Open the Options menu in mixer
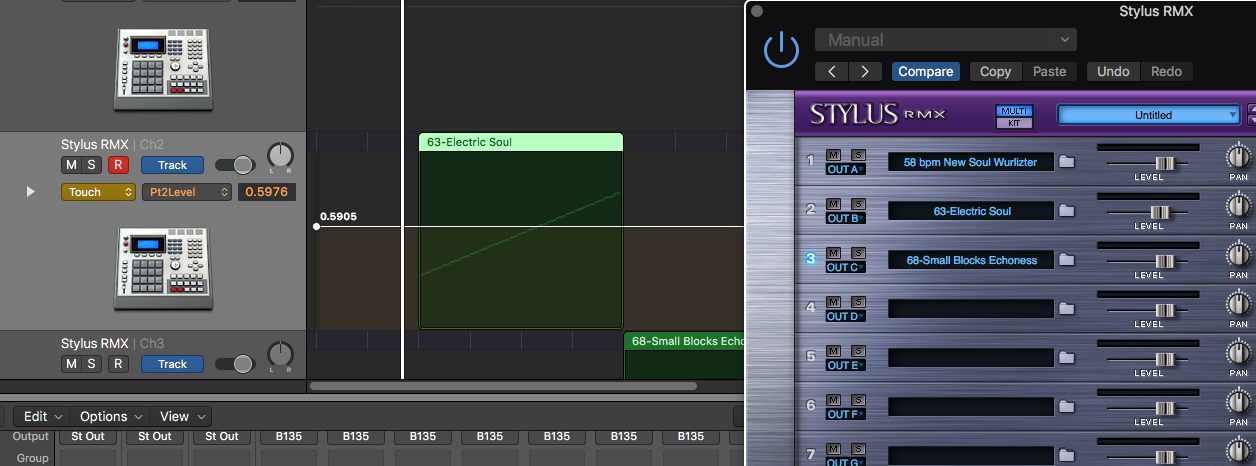 point(111,416)
